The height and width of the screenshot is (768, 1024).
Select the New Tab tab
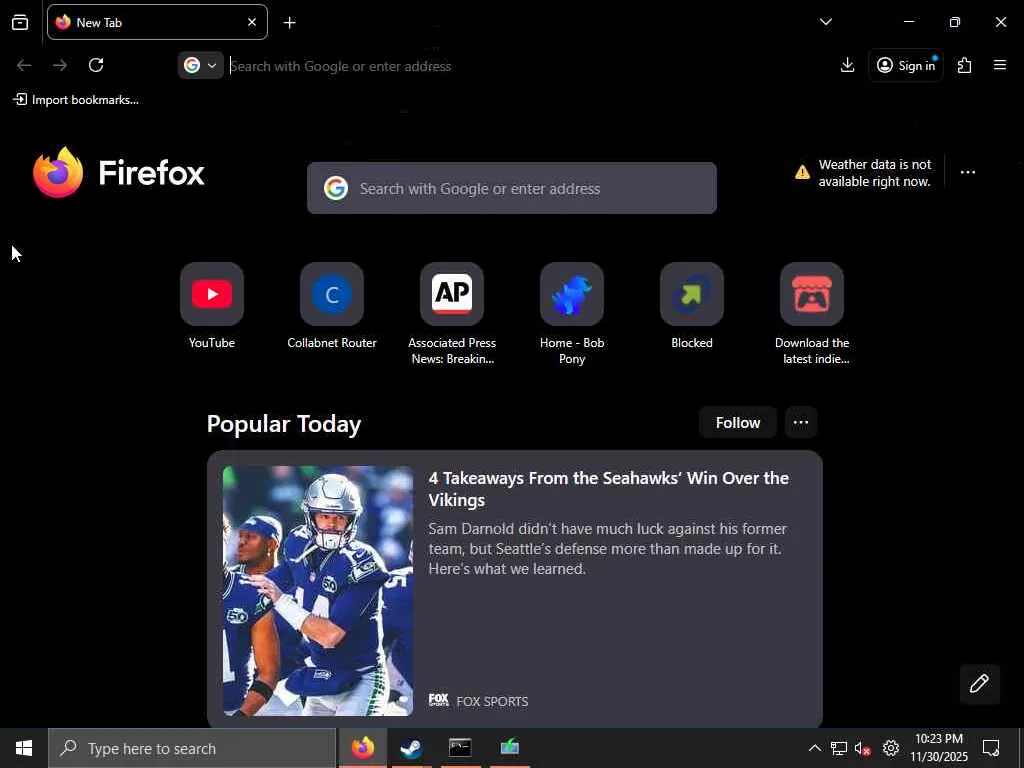pos(157,22)
